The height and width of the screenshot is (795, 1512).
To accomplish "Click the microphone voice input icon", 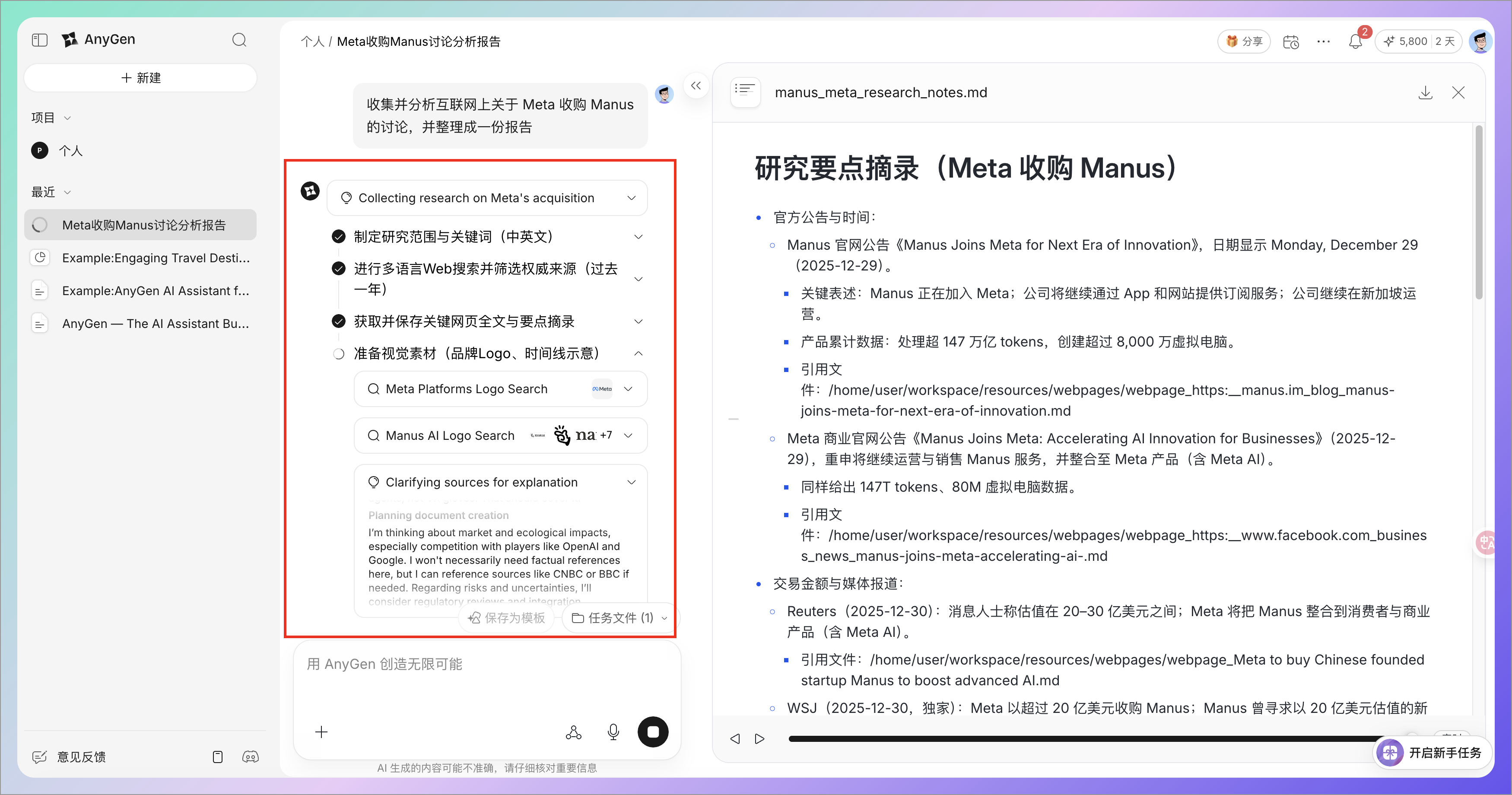I will click(x=613, y=731).
